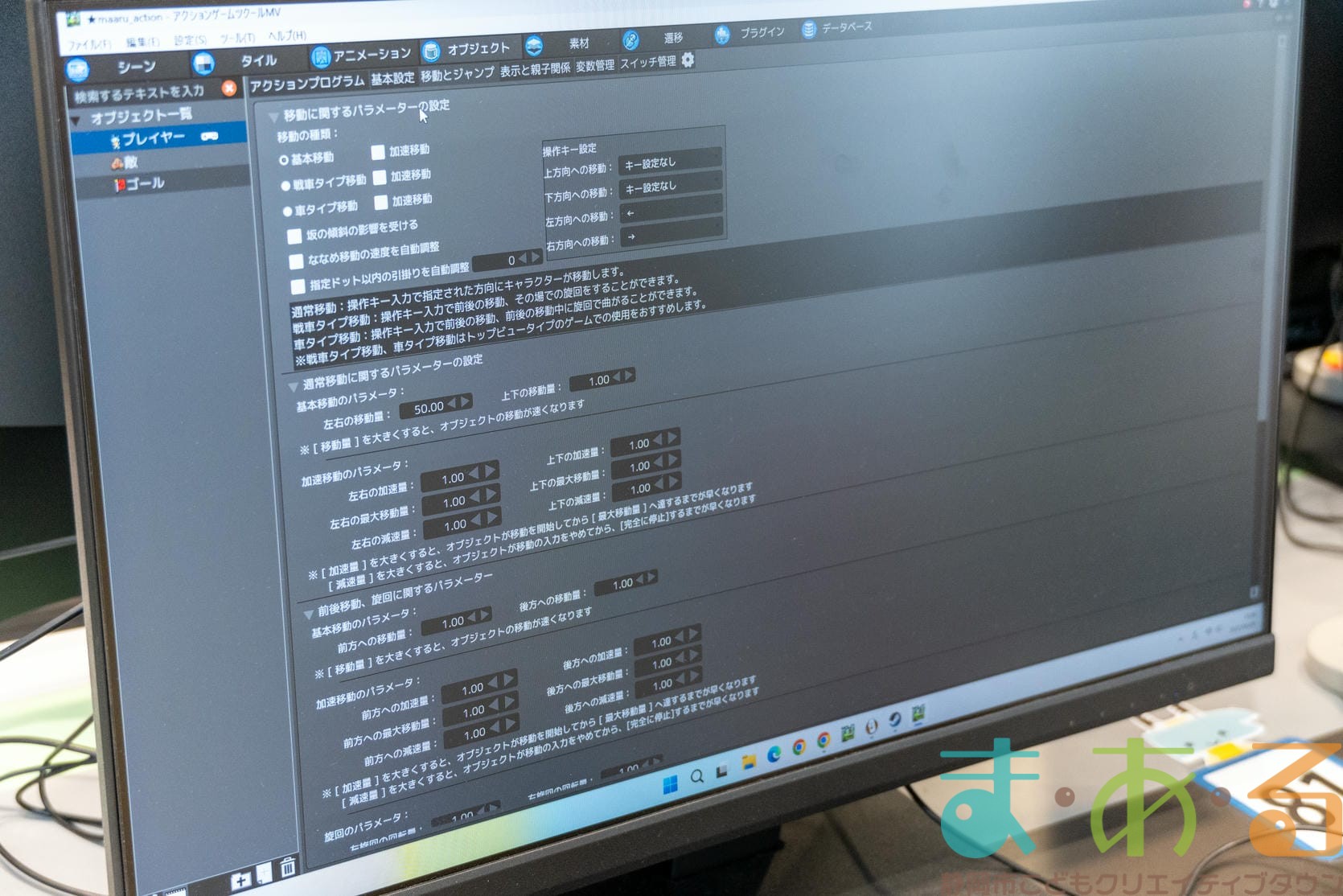Screen dimensions: 1343x896
Task: Click the gear icon beside スイッチ管理
Action: (688, 60)
